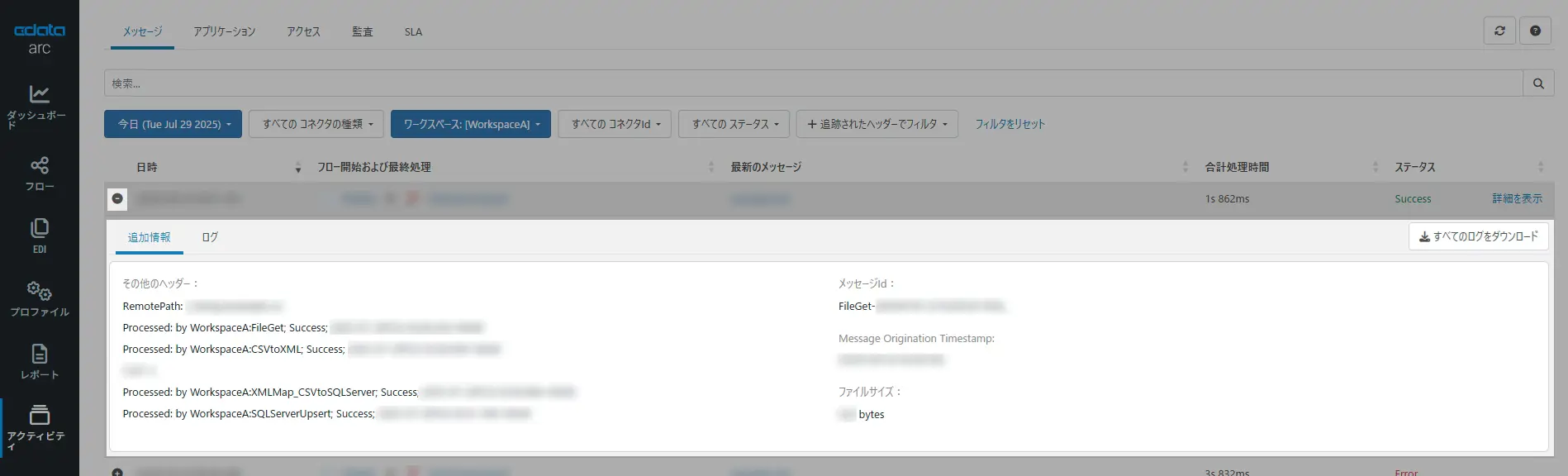Switch to the SLA tab
This screenshot has width=1568, height=476.
(x=413, y=32)
